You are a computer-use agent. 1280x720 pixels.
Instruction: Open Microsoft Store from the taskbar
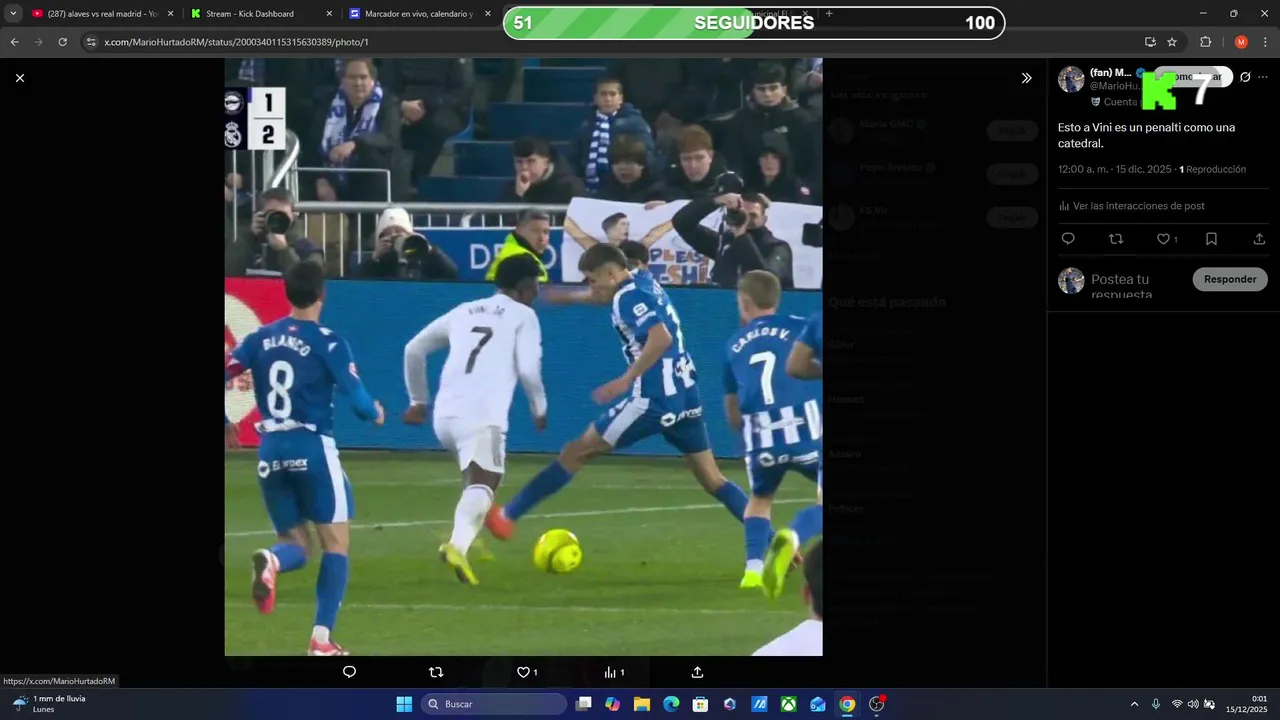point(701,704)
